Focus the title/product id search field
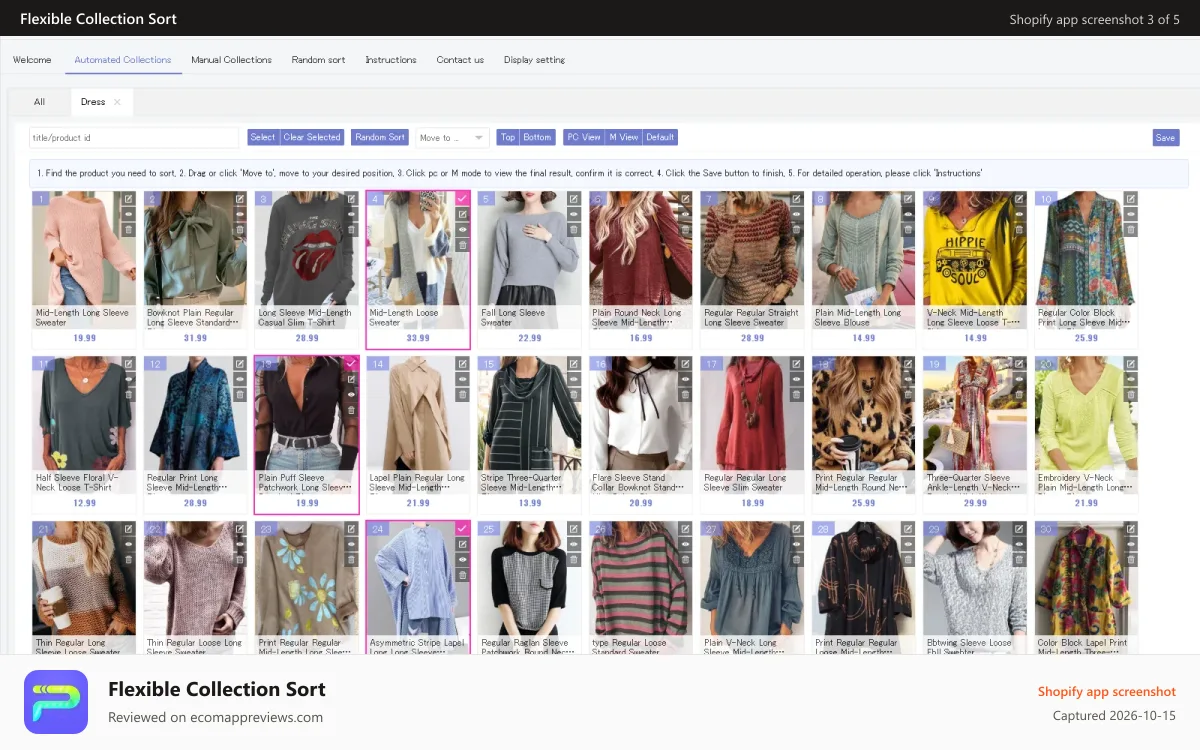 pyautogui.click(x=134, y=138)
